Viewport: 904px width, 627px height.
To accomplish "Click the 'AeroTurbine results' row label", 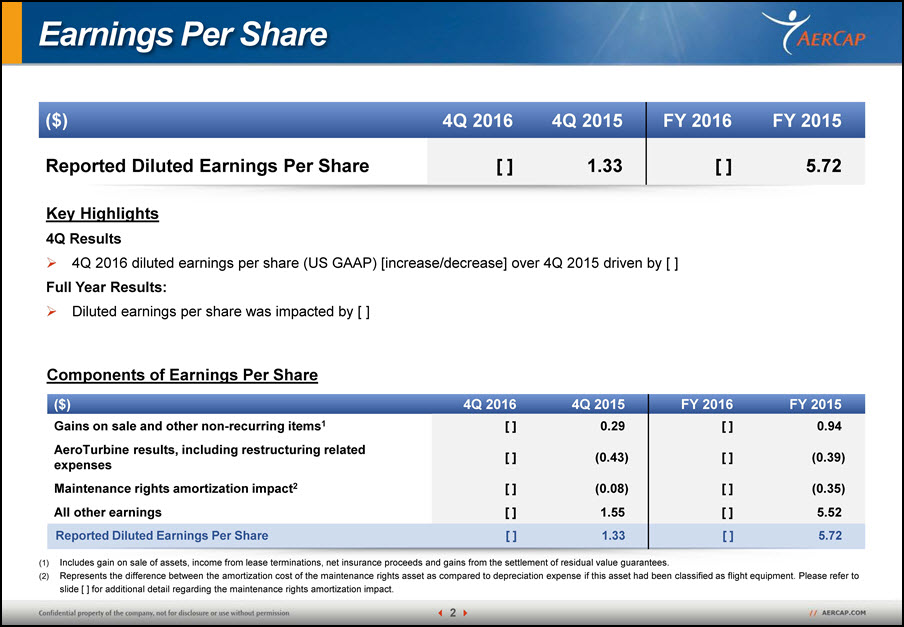I will (210, 457).
